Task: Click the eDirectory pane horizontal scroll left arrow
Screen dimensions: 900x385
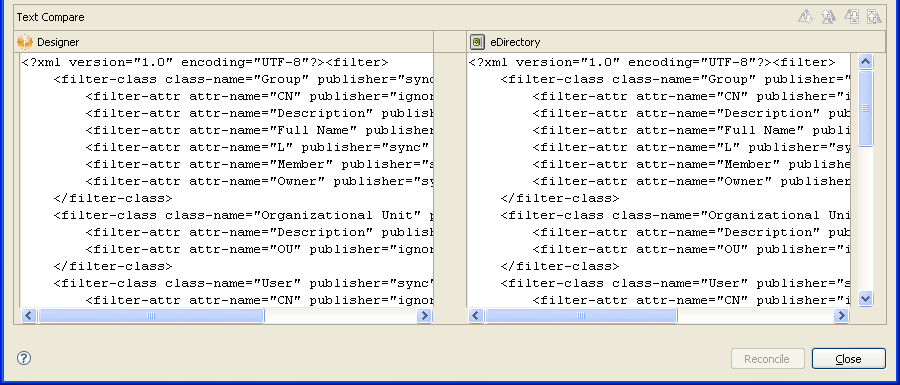Action: (x=476, y=315)
